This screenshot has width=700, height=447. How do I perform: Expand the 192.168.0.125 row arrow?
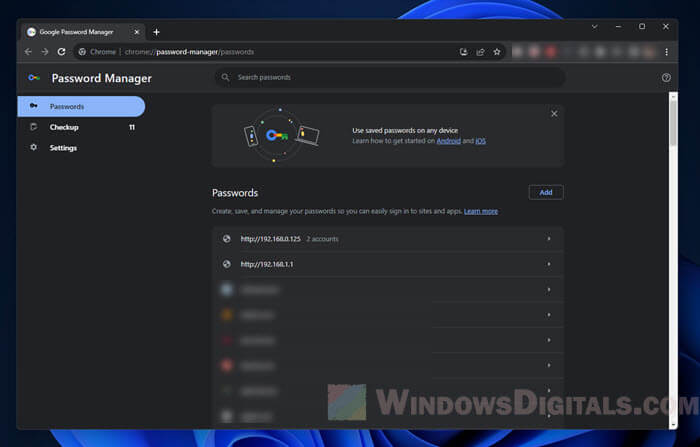549,239
